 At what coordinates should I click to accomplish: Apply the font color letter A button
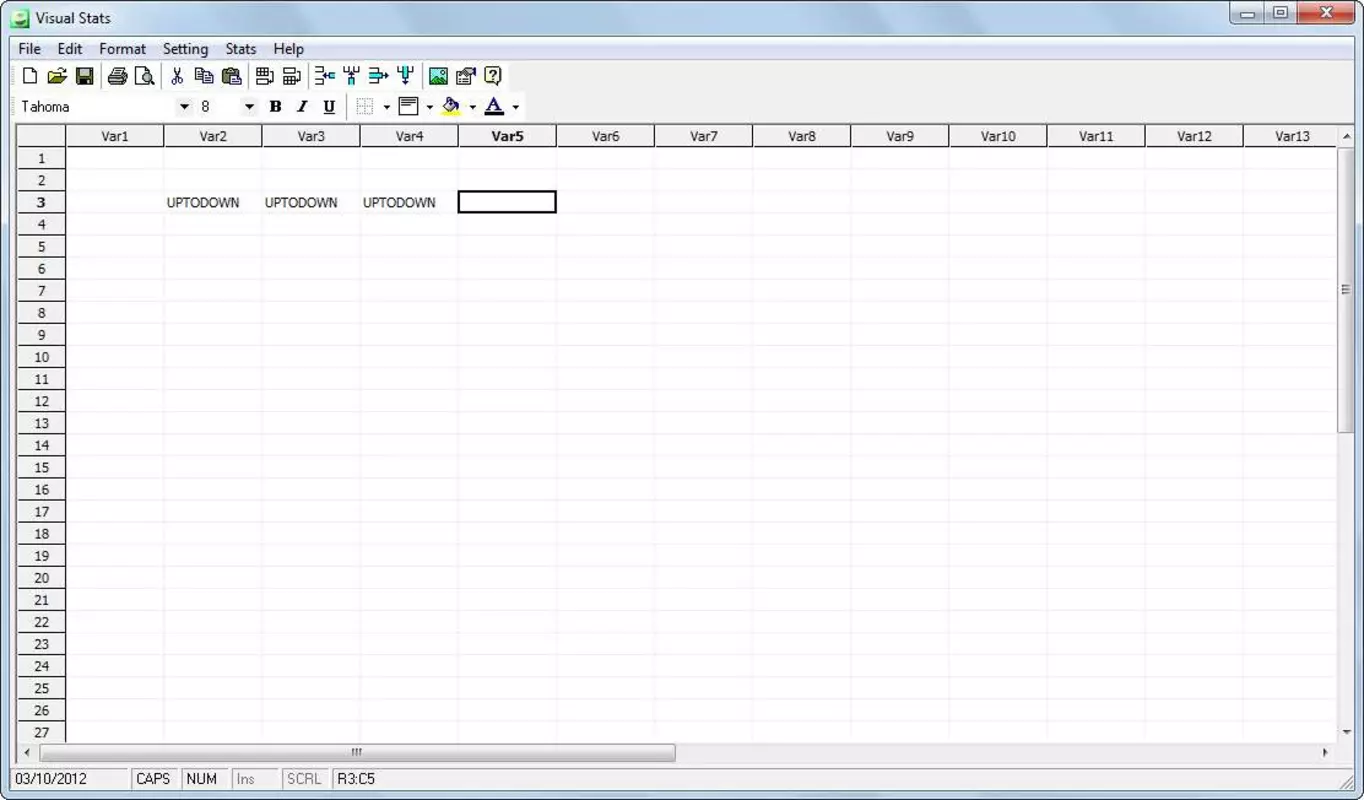494,106
